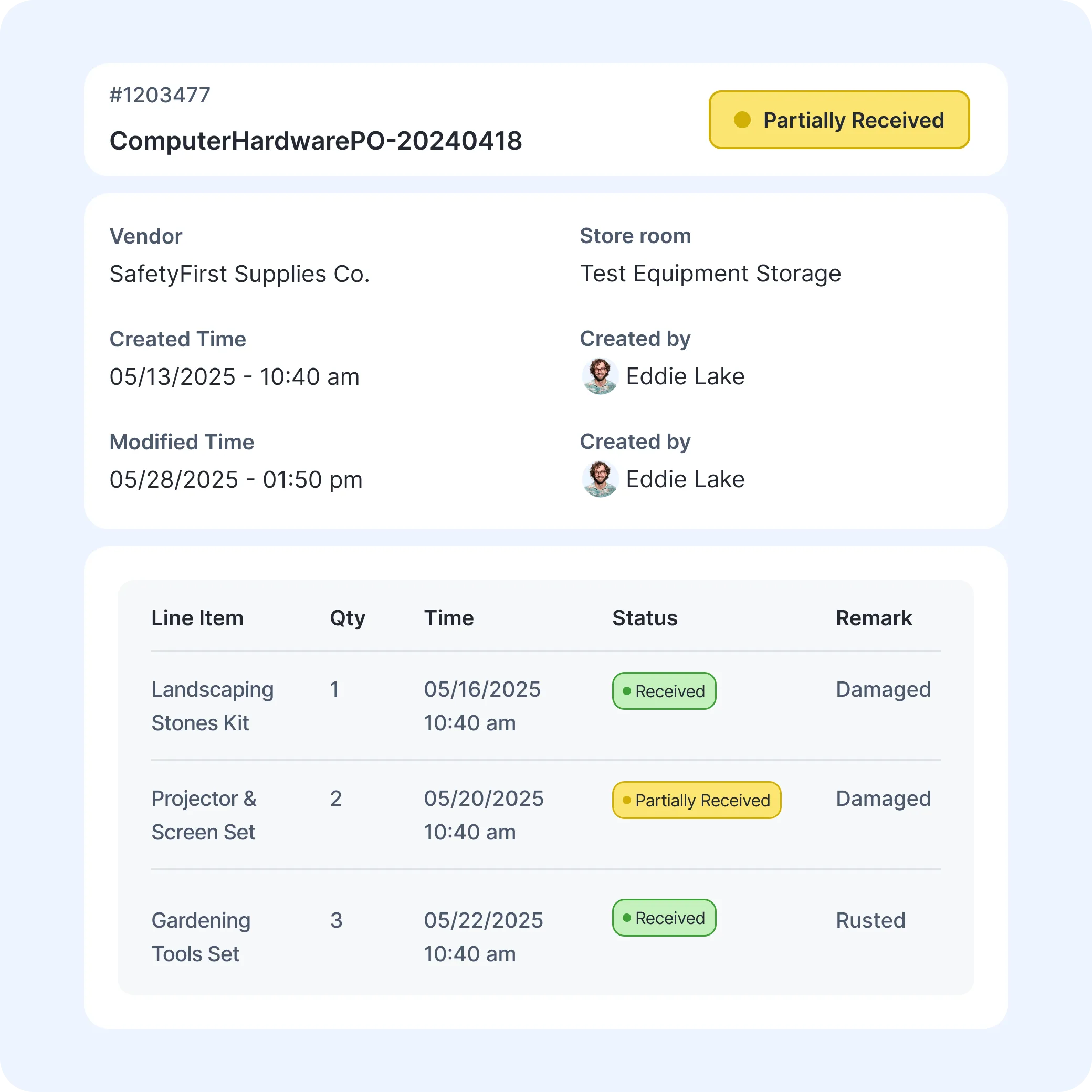Click the order number #1203477

point(160,94)
